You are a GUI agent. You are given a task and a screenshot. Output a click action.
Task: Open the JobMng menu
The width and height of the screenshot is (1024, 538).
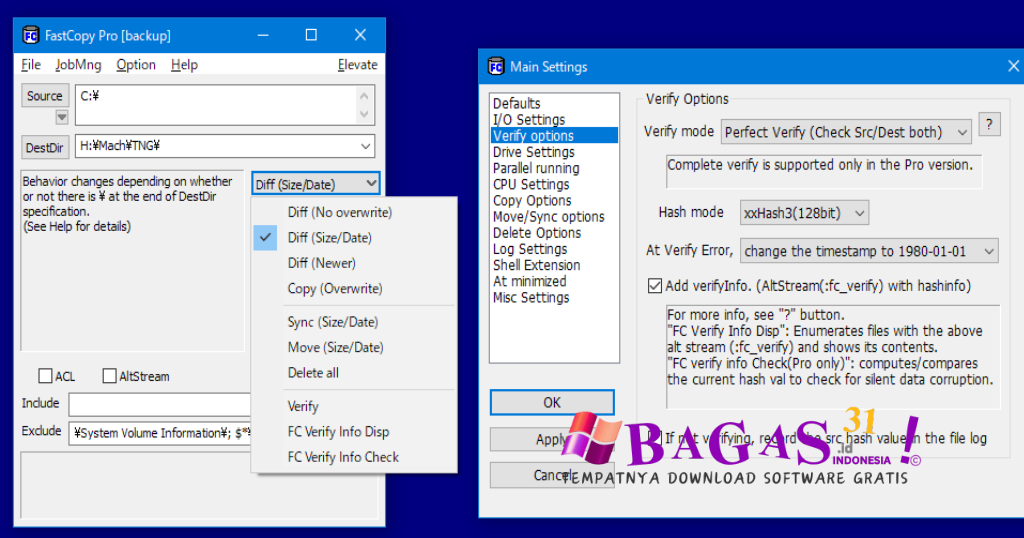click(x=78, y=65)
